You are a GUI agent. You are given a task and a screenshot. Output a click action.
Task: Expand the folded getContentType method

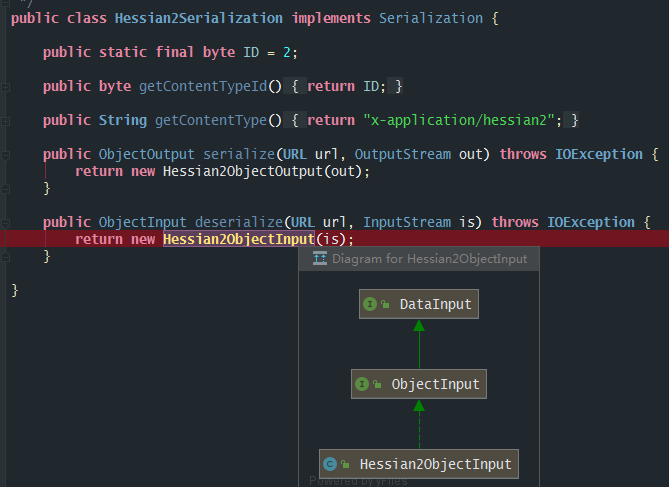coord(5,121)
